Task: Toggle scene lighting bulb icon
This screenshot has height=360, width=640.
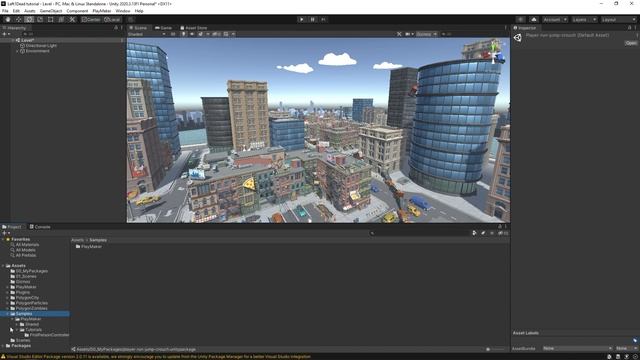Action: pyautogui.click(x=183, y=34)
